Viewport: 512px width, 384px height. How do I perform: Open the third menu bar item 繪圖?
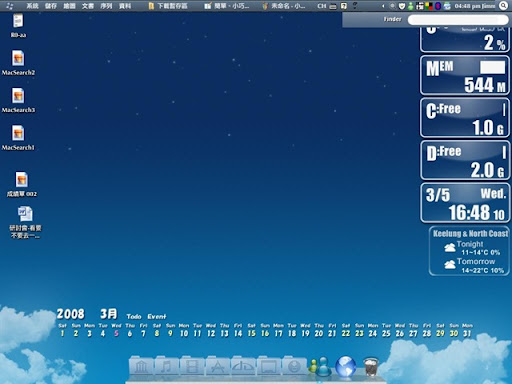tap(69, 6)
